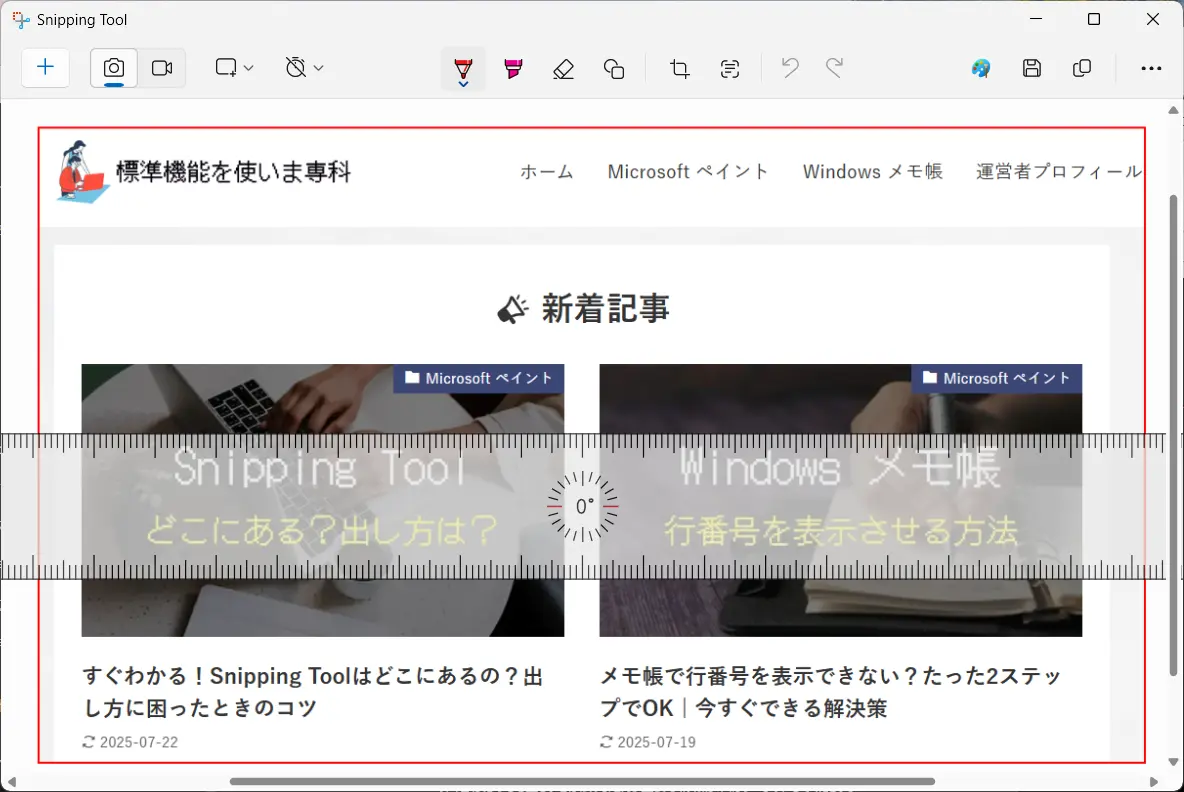The image size is (1184, 792).
Task: Open article メモ帳で行番号を表示できない
Action: pos(831,692)
